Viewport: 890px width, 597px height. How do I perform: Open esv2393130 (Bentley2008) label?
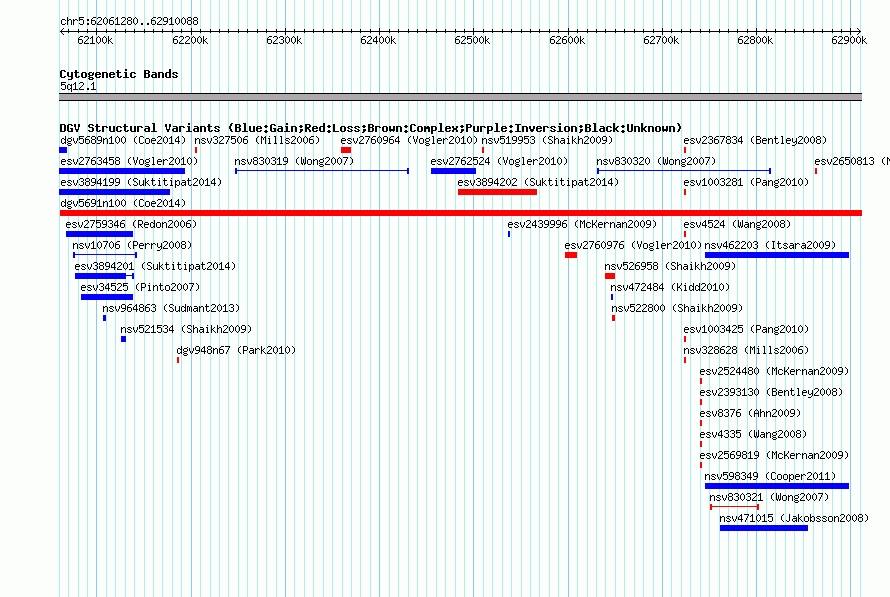click(x=771, y=392)
